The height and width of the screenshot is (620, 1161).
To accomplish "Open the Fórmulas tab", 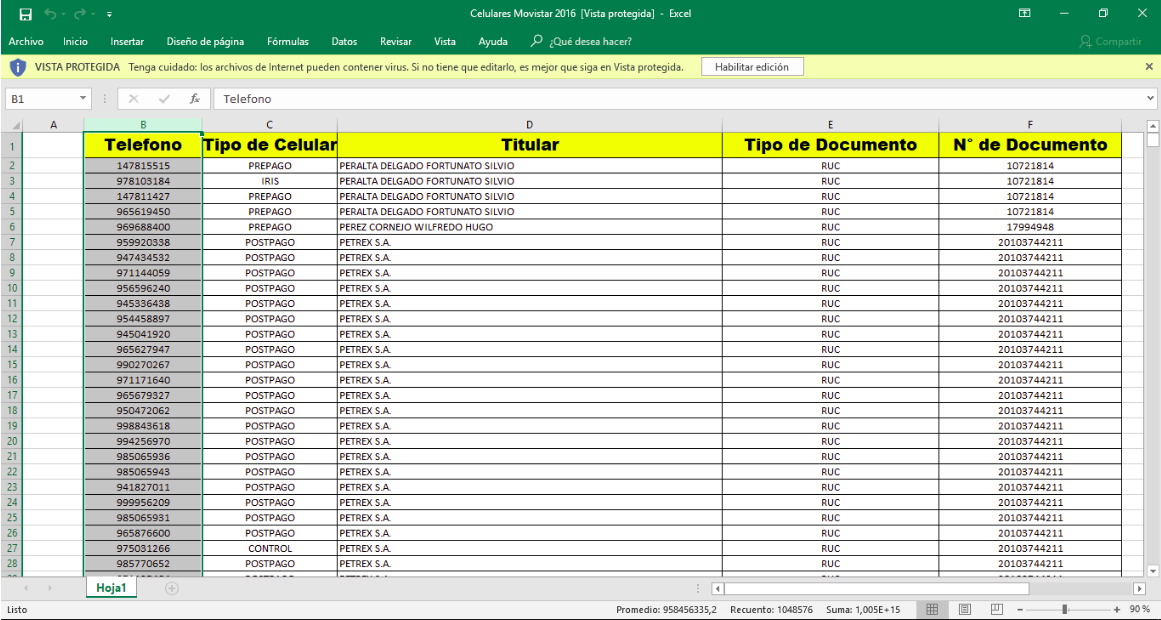I will click(x=288, y=41).
